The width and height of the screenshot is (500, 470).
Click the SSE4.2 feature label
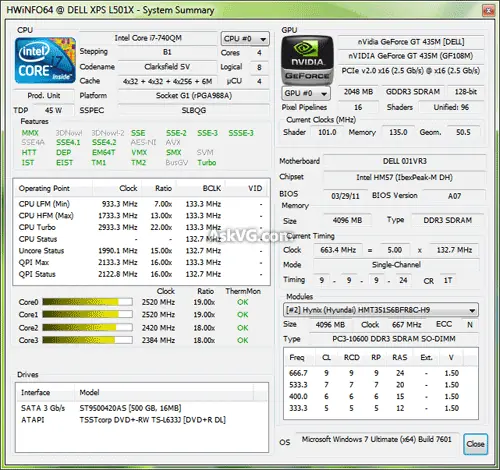(104, 142)
